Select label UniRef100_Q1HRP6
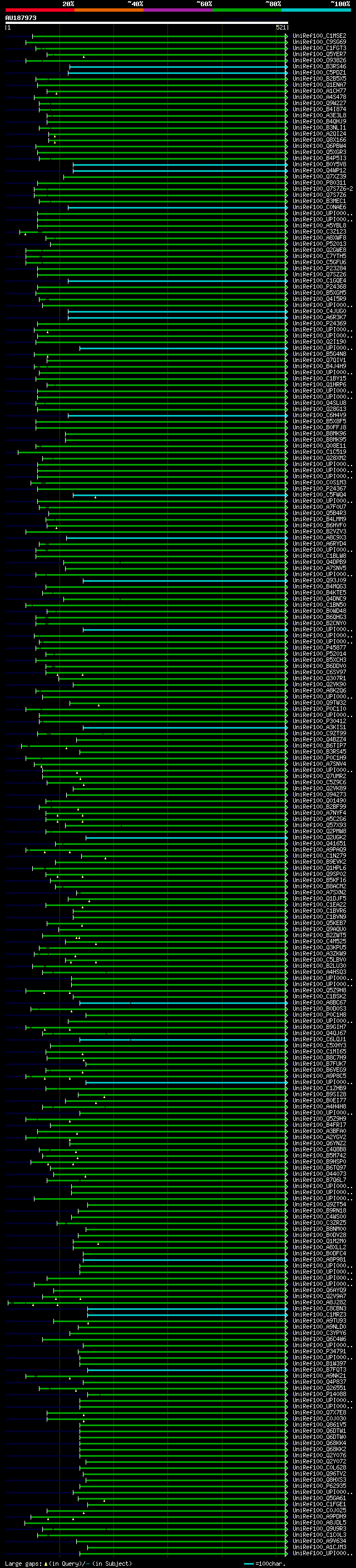Screen dimensions: 356x1568 tap(319, 385)
